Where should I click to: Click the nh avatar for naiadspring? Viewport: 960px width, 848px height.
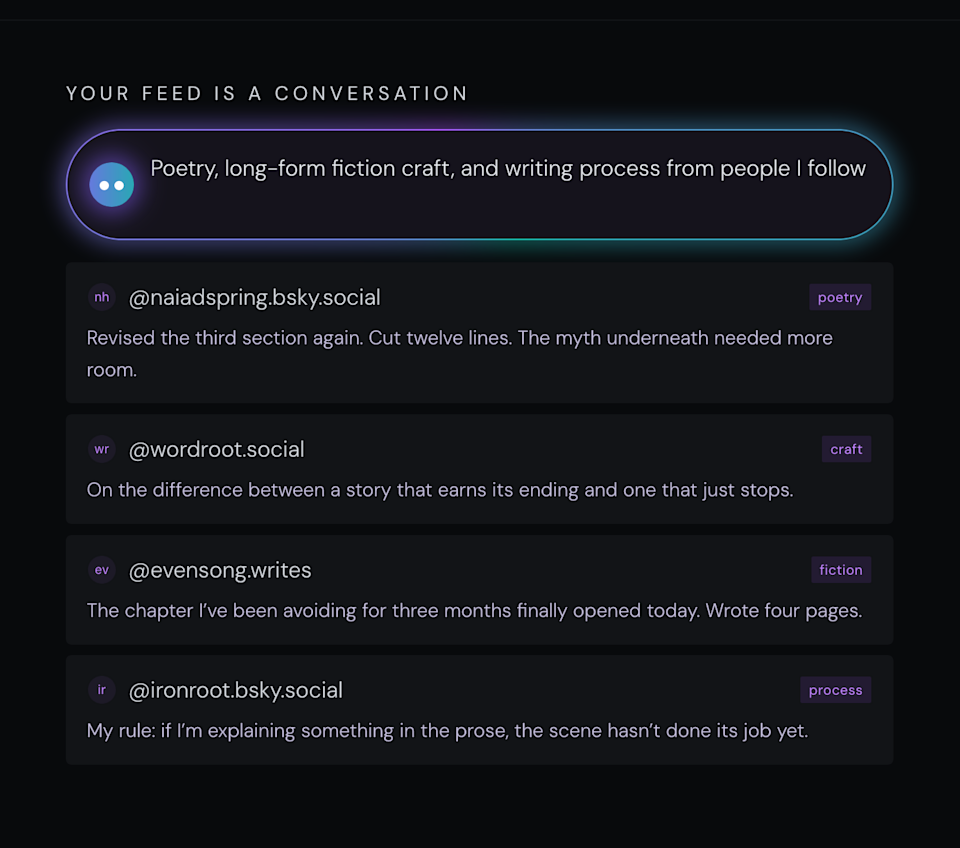pos(101,297)
